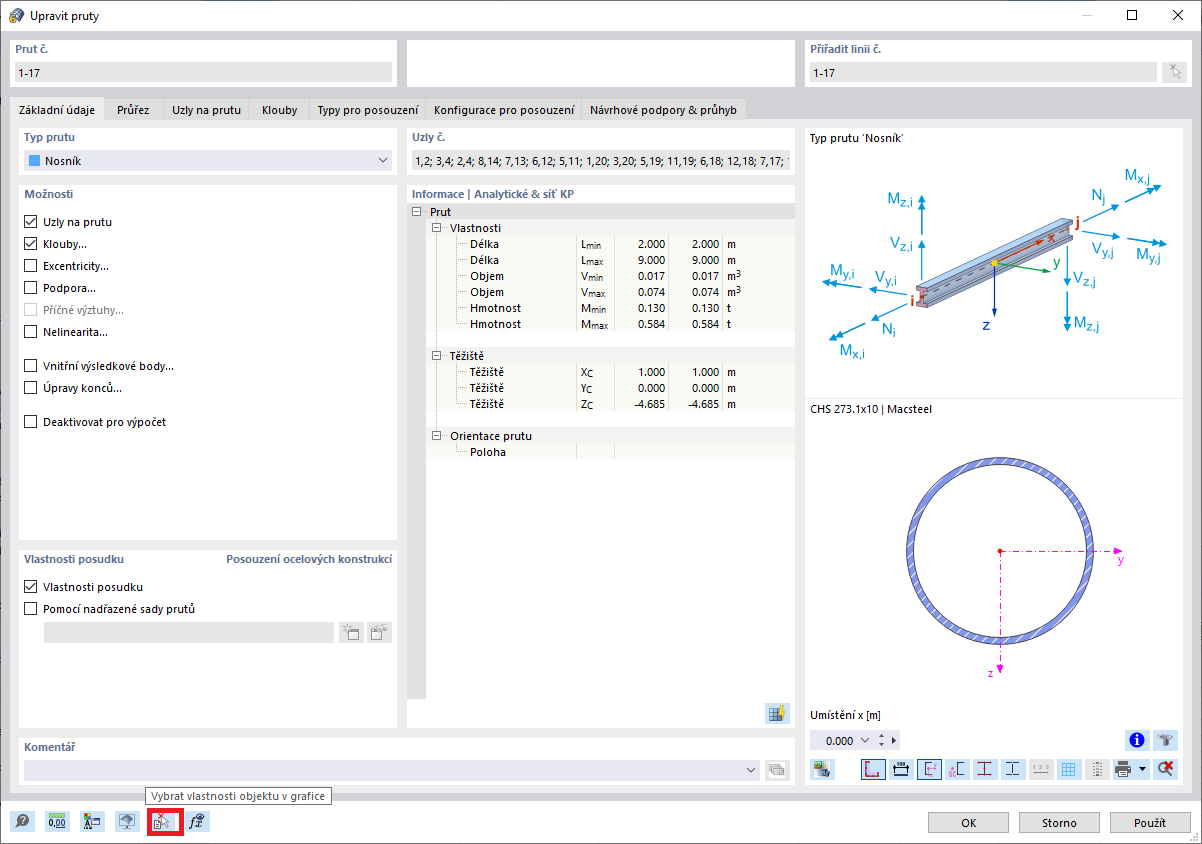This screenshot has height=844, width=1202.
Task: Toggle the blue grid icon in section toolbar
Action: [x=1069, y=769]
